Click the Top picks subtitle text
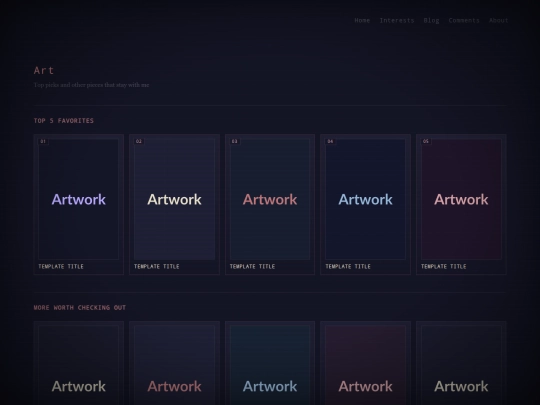Viewport: 540px width, 405px height. (x=91, y=85)
